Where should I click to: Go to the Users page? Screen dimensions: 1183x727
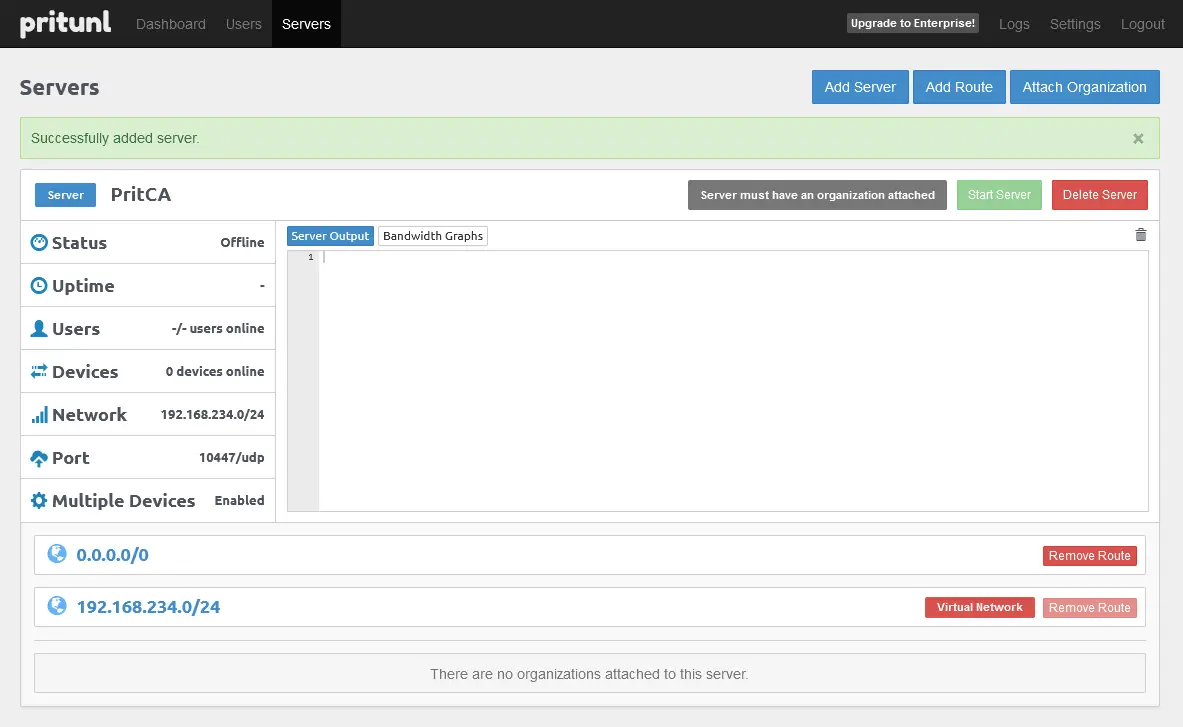(x=244, y=24)
